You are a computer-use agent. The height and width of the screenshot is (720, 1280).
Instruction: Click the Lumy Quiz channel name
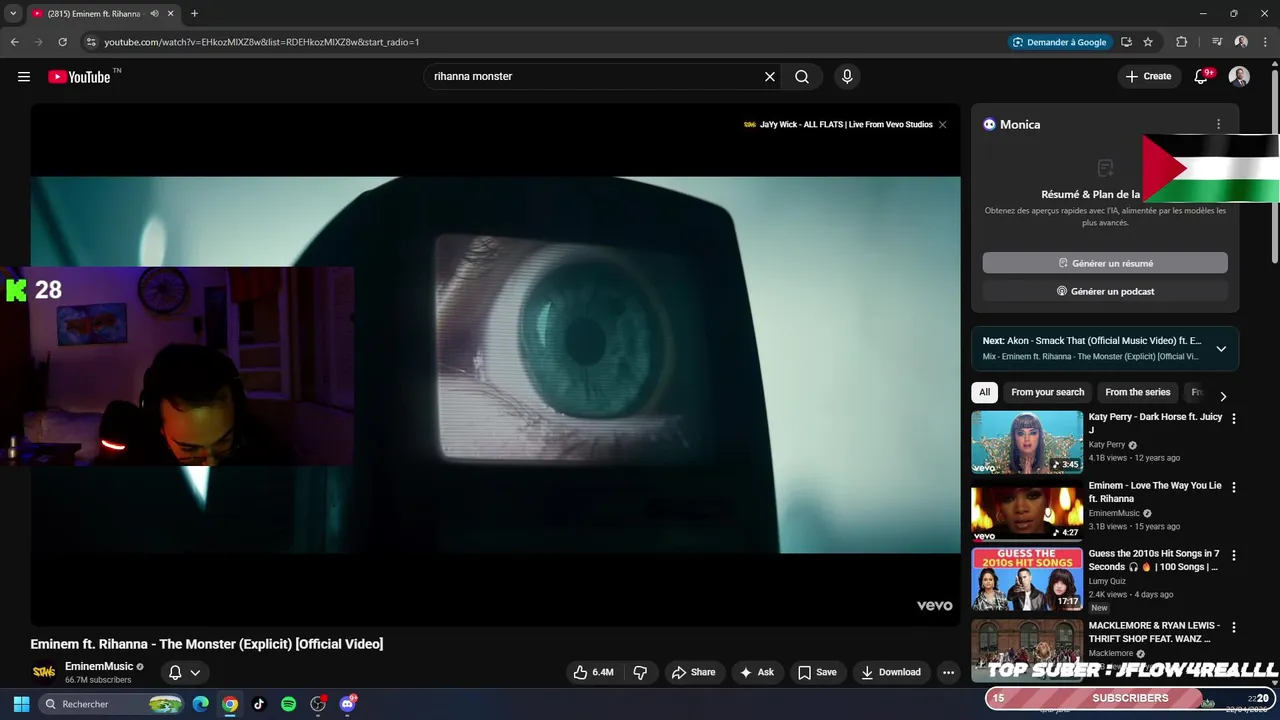(1107, 581)
